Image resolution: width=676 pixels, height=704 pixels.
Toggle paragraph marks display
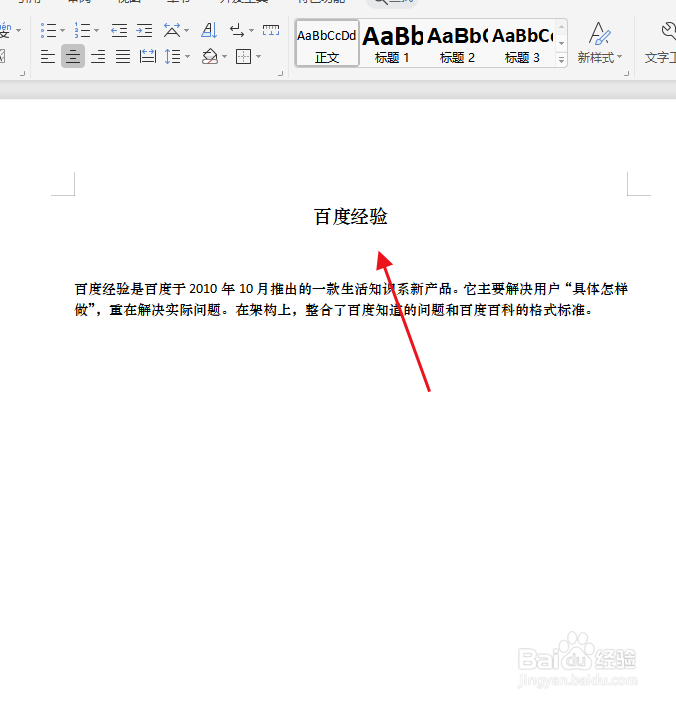tap(237, 31)
